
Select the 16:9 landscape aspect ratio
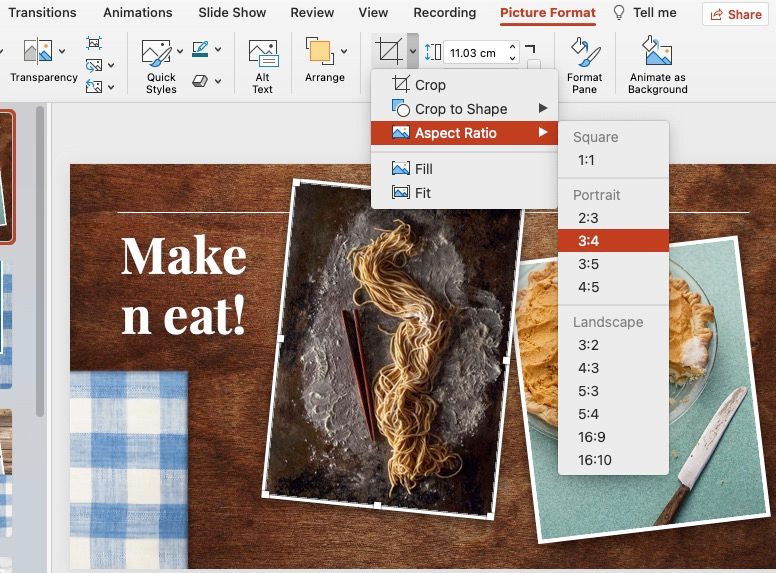[x=591, y=437]
